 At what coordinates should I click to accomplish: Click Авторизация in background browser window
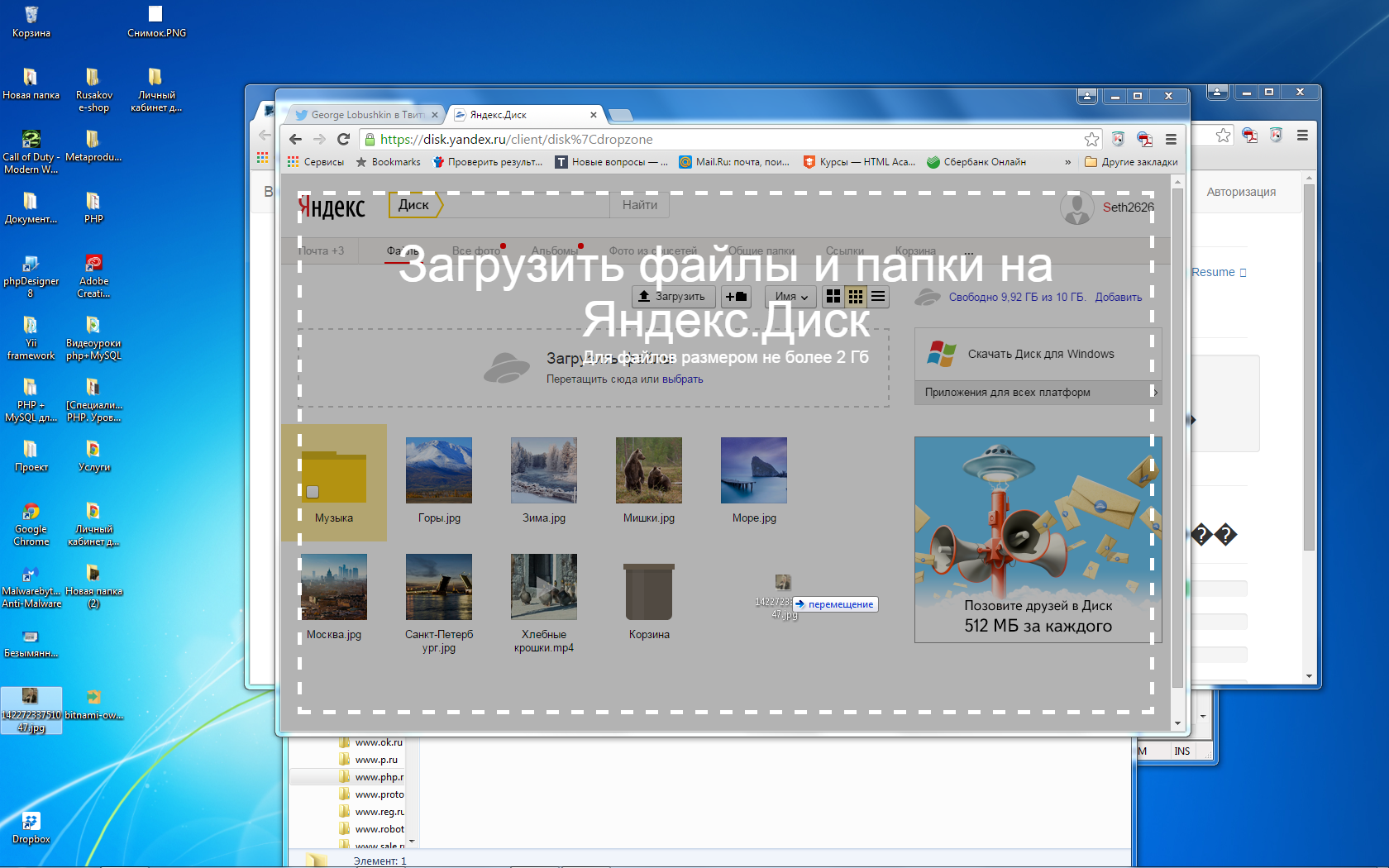[x=1241, y=192]
